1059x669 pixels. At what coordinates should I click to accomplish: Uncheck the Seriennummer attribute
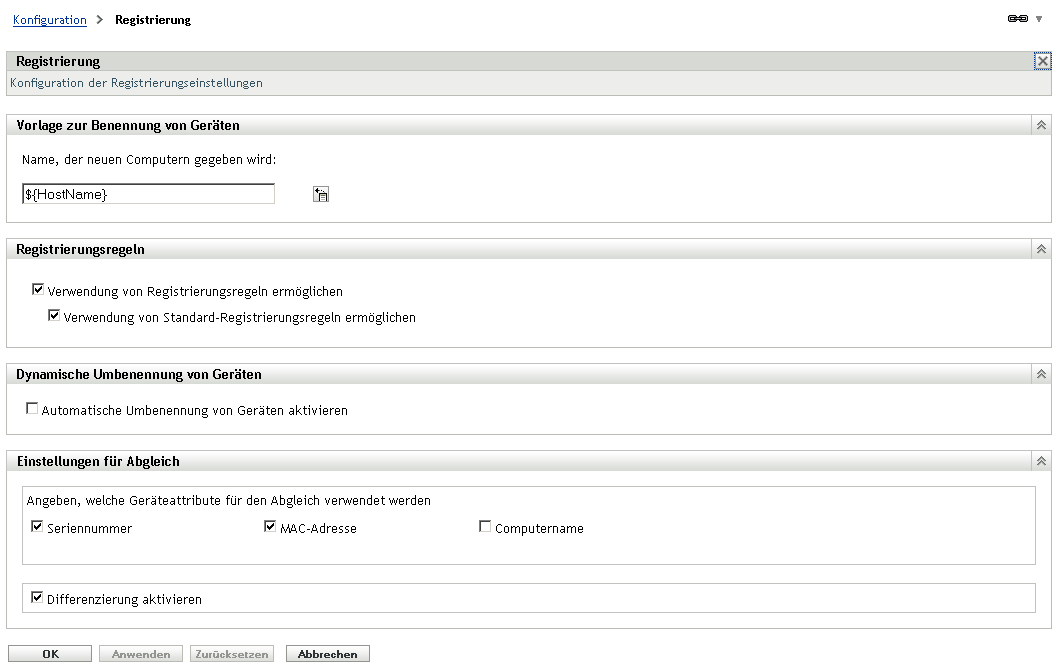point(37,525)
